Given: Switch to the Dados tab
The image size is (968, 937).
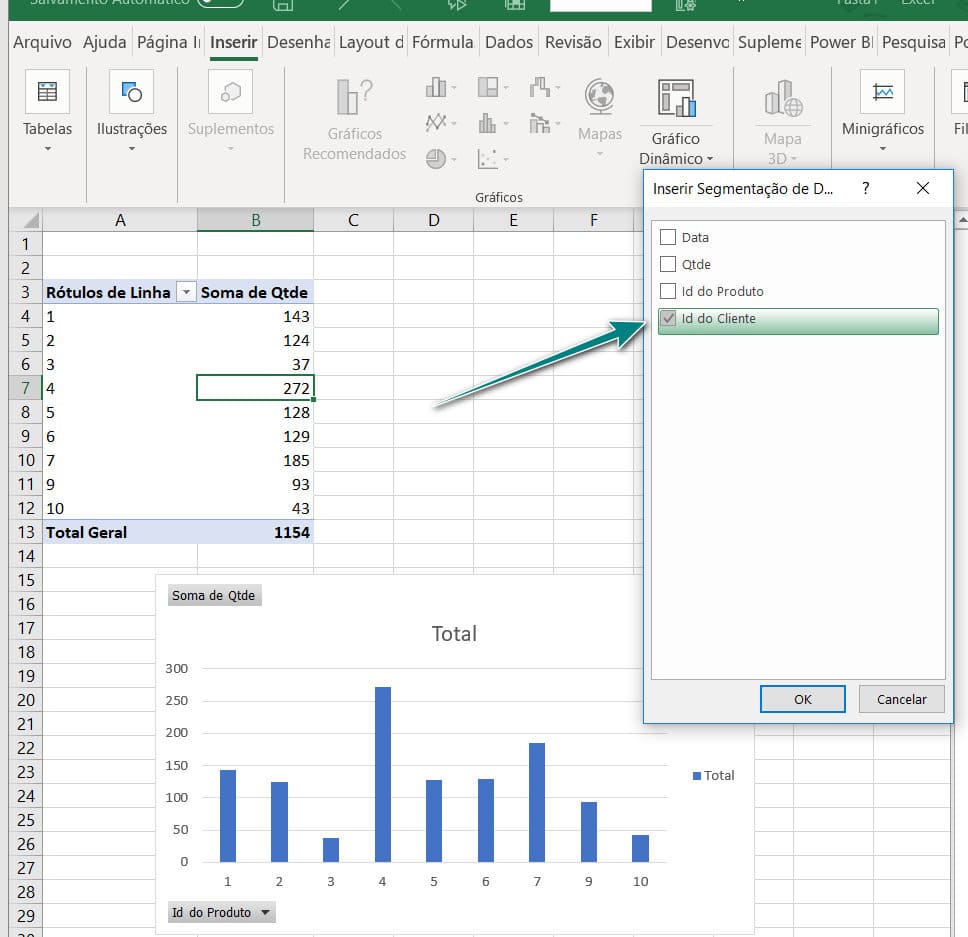Looking at the screenshot, I should (509, 42).
